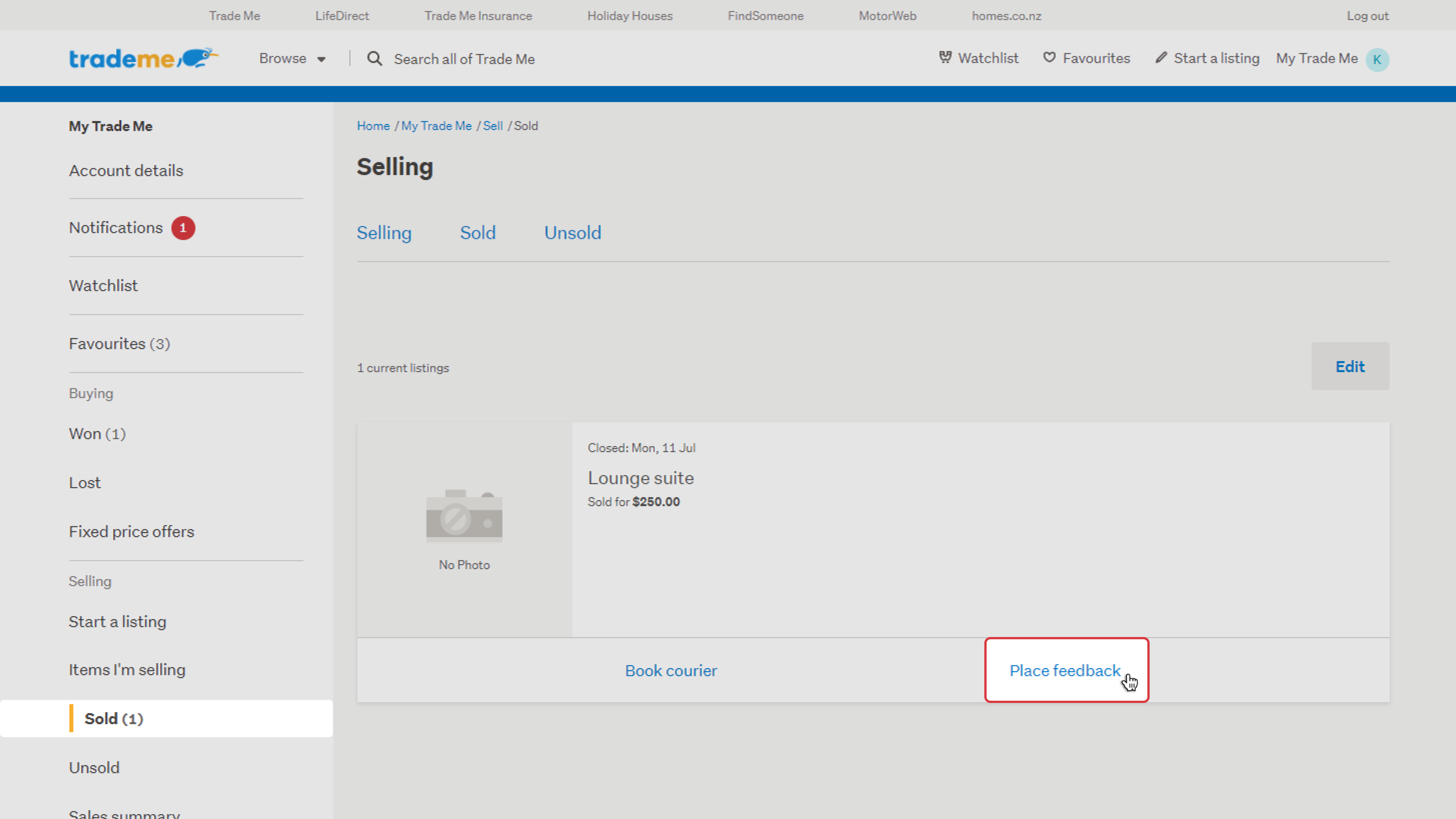The image size is (1456, 819).
Task: Open Won (1) in the sidebar
Action: click(x=97, y=434)
